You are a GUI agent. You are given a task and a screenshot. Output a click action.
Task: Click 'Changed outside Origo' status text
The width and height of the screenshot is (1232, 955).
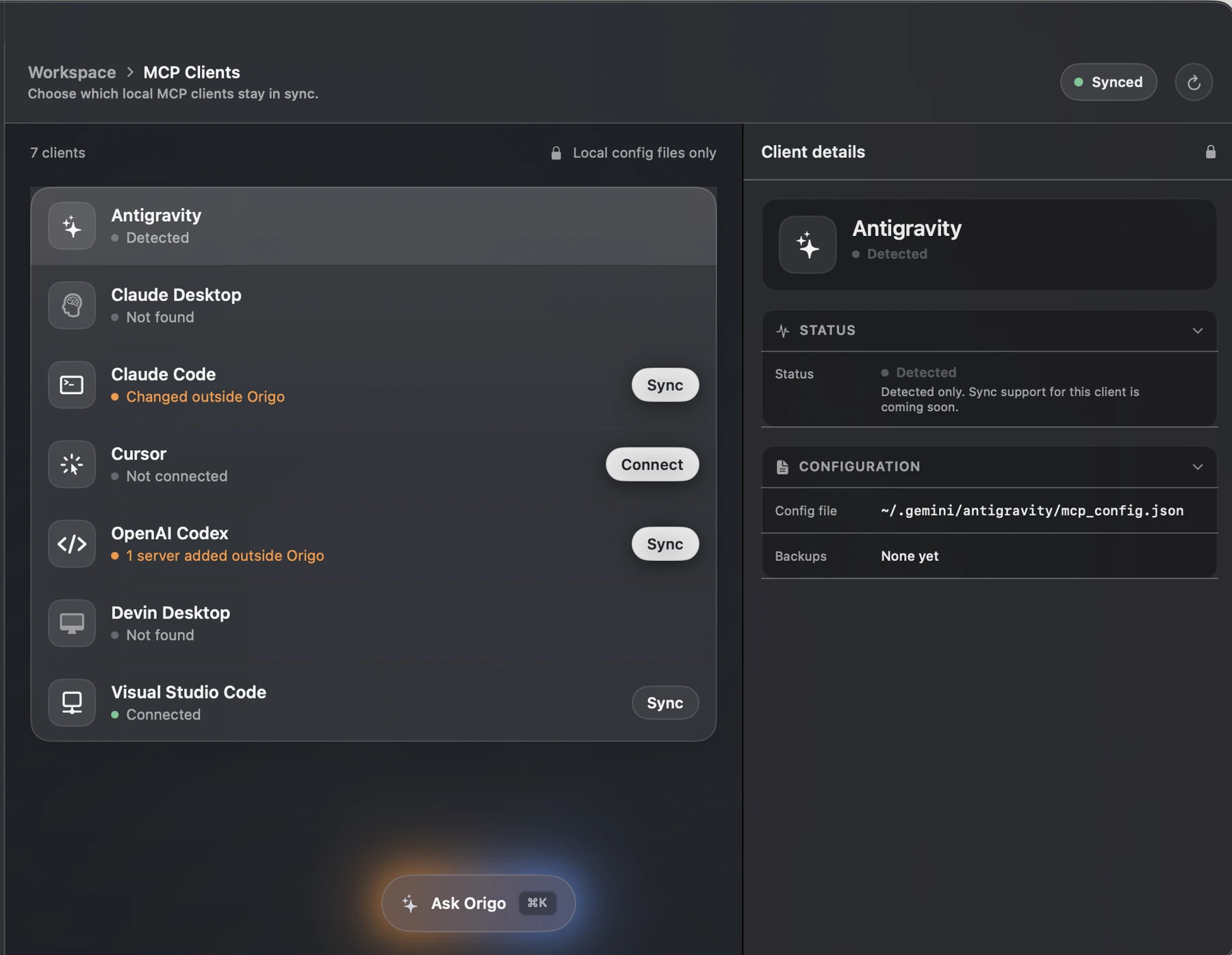(205, 397)
